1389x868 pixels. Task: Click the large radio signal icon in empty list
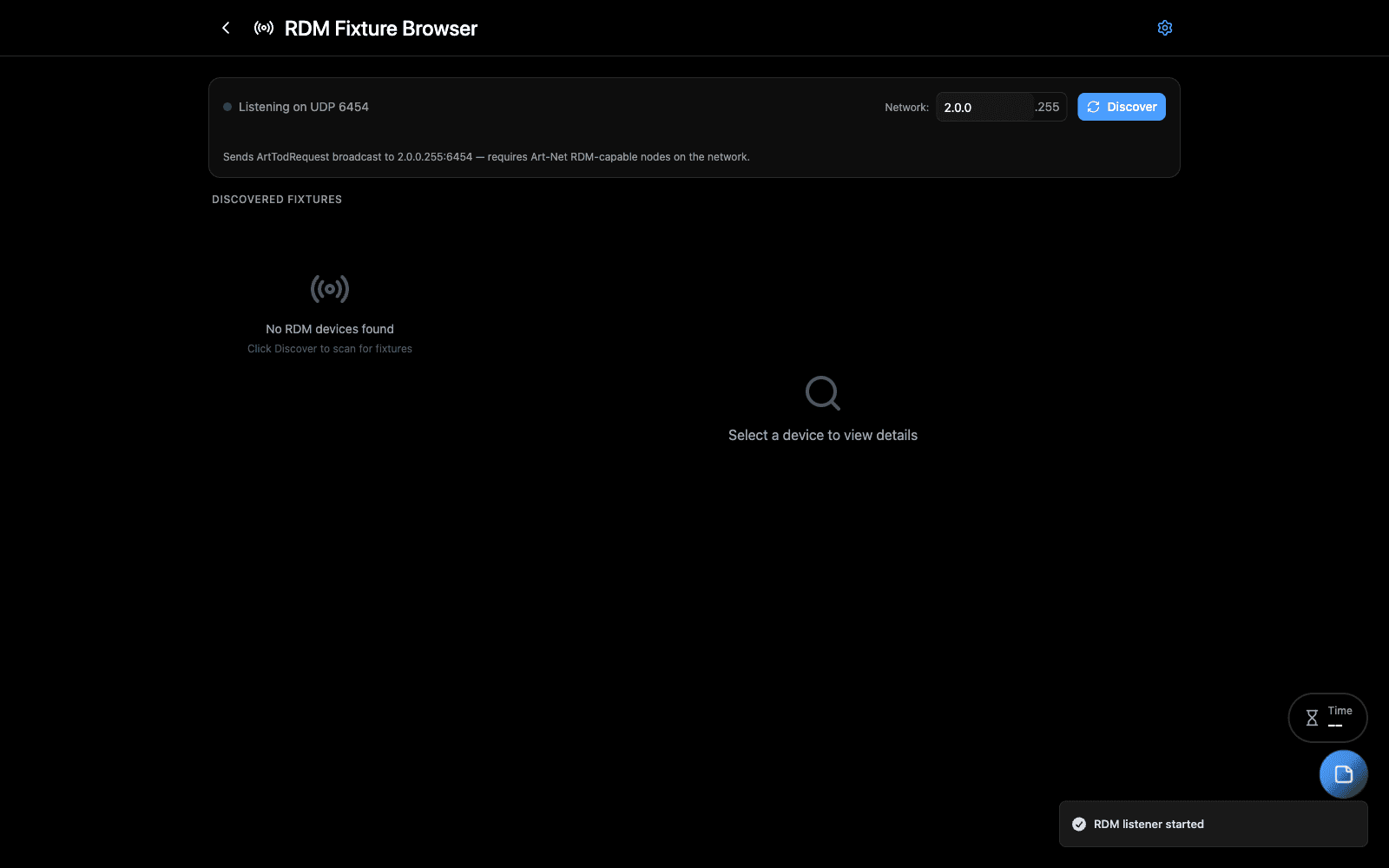(330, 289)
